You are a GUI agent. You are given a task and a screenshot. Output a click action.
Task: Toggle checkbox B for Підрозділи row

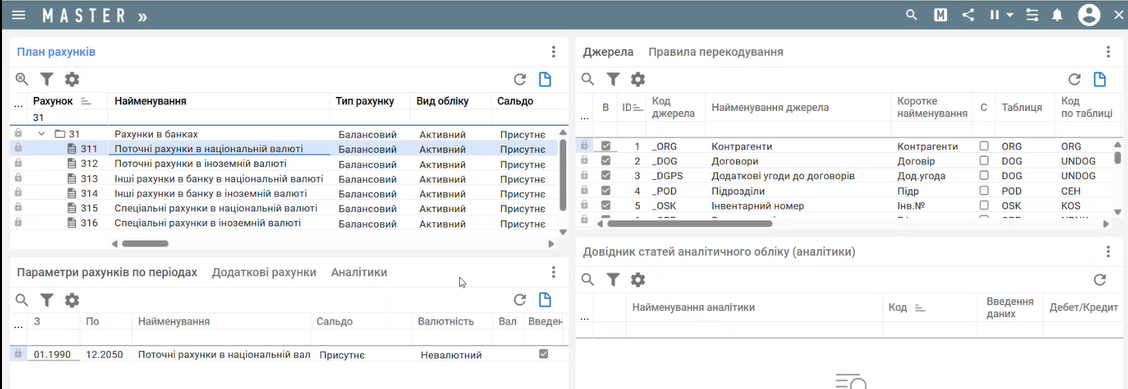[x=606, y=191]
